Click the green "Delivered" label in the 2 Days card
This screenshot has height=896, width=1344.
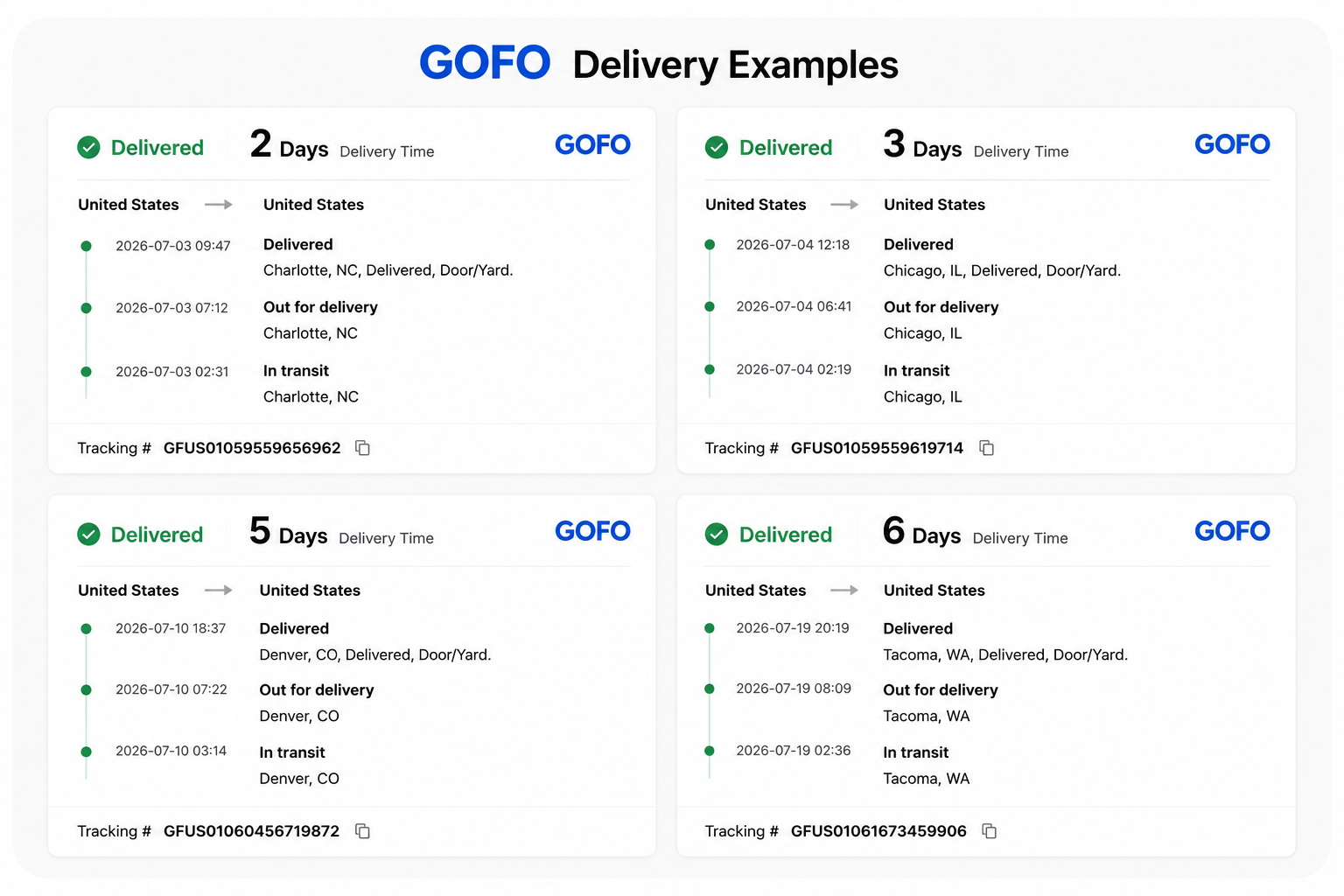[x=157, y=148]
